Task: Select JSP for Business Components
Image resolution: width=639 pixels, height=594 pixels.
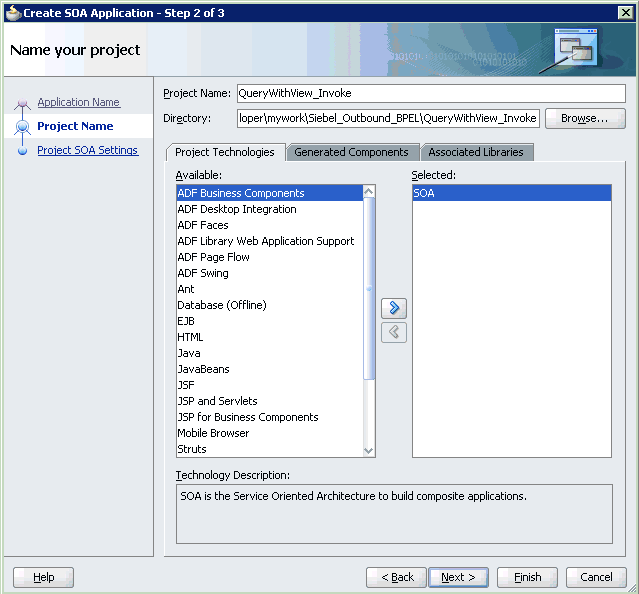Action: pyautogui.click(x=270, y=417)
